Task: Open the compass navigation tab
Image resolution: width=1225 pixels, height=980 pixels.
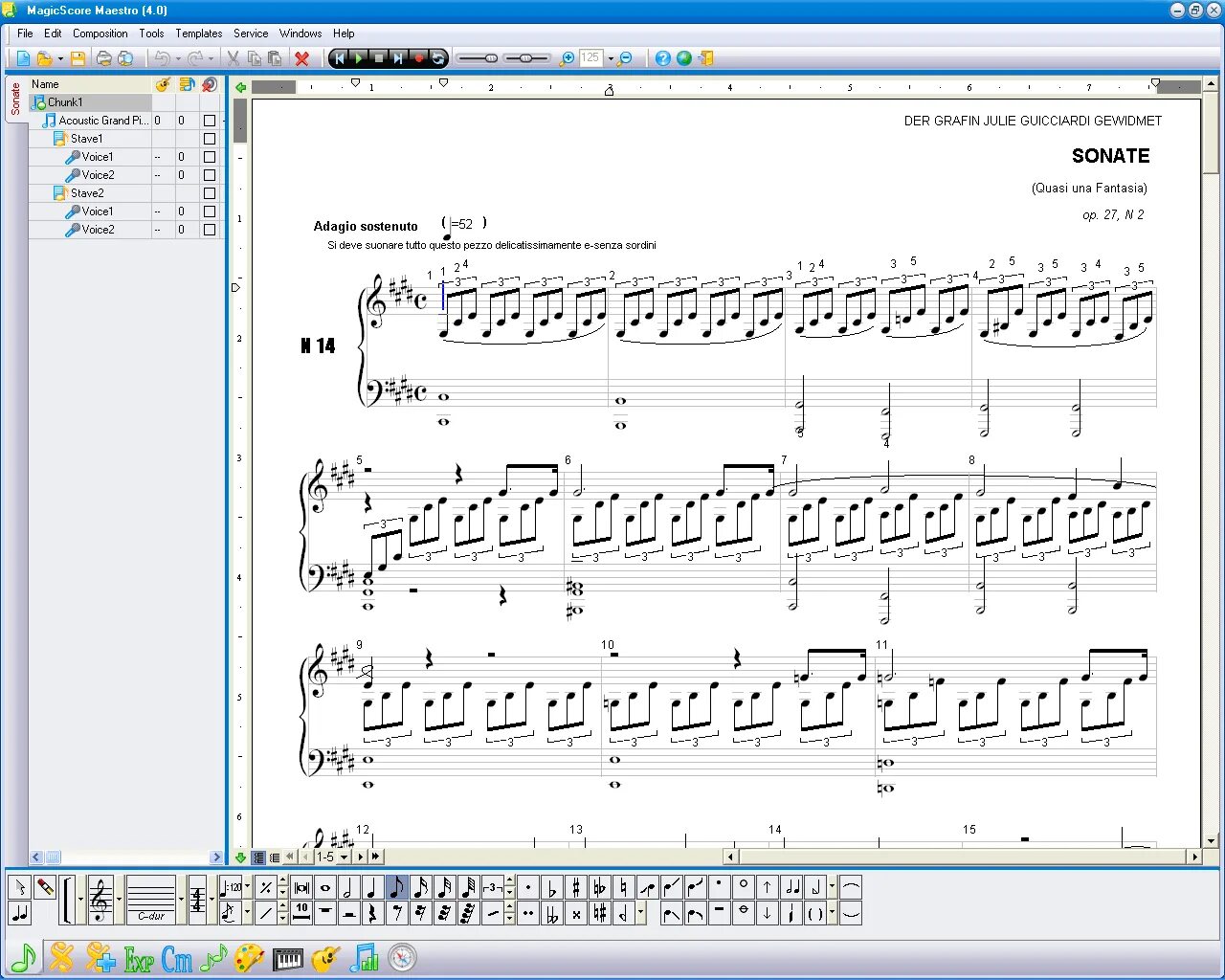Action: tap(402, 958)
